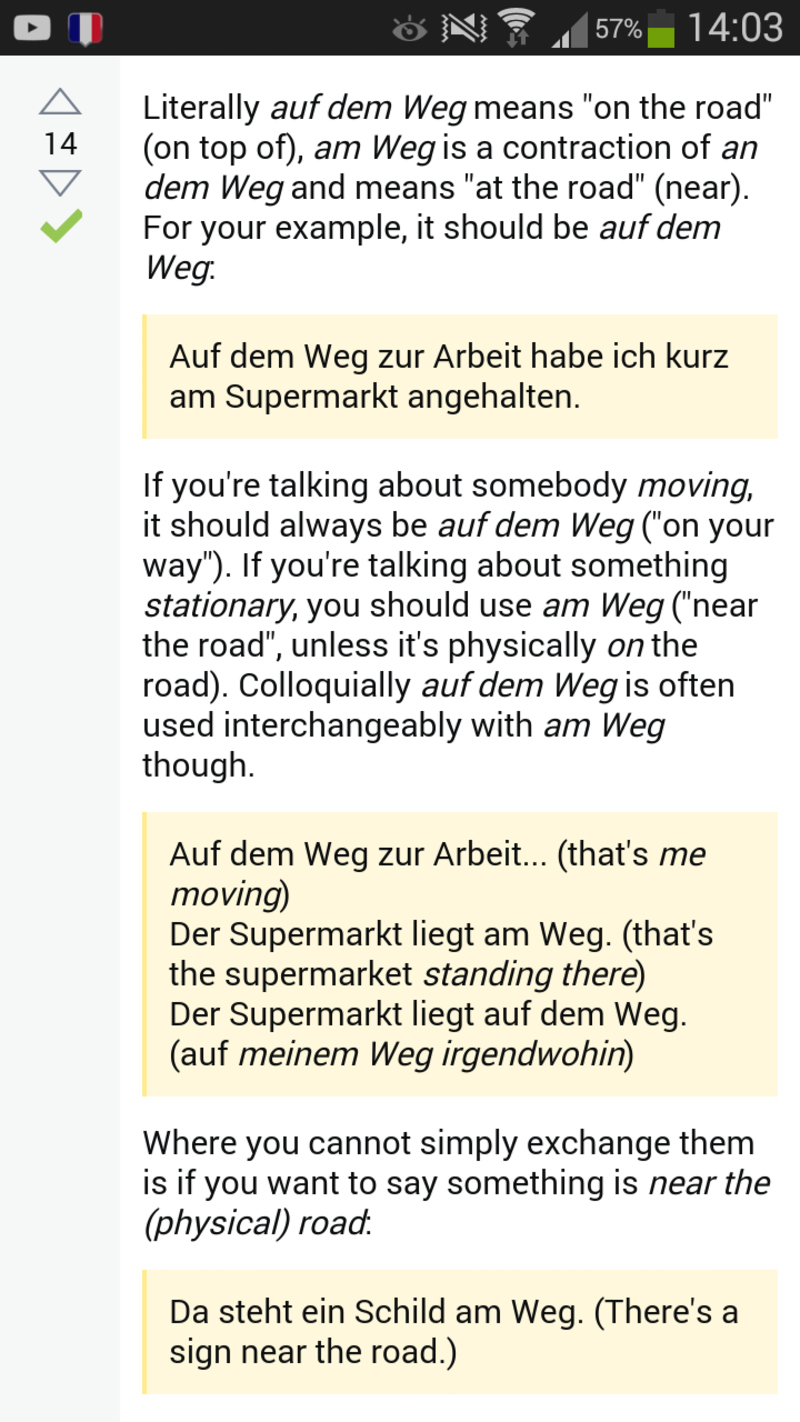Click the italic text 'meinem Weg irgendwohin'
800x1422 pixels.
[431, 1055]
